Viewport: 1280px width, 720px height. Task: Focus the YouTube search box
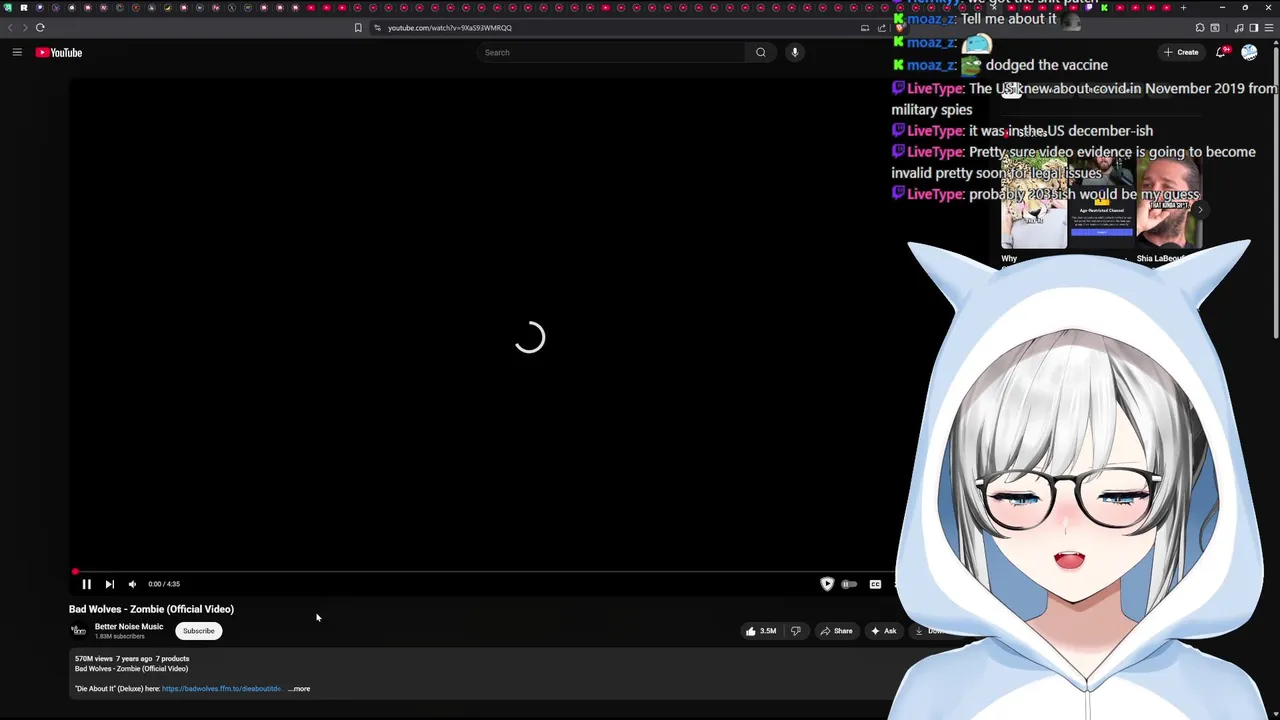(611, 52)
